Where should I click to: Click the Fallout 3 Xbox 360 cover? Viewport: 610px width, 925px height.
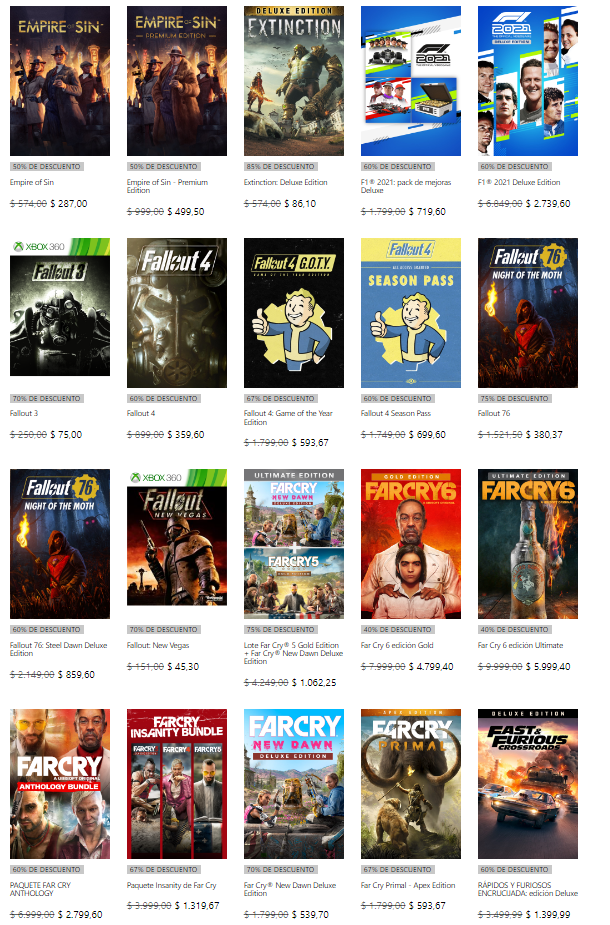pos(60,307)
